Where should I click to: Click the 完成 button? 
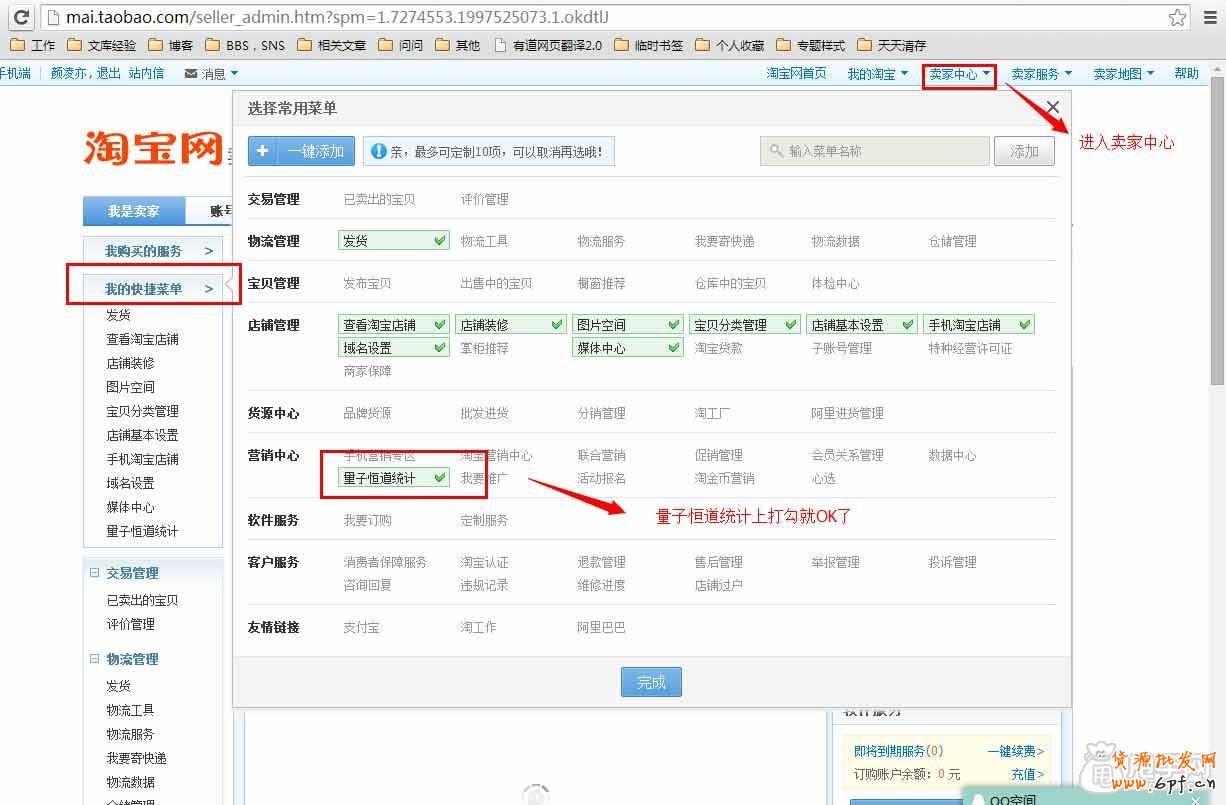click(x=651, y=681)
